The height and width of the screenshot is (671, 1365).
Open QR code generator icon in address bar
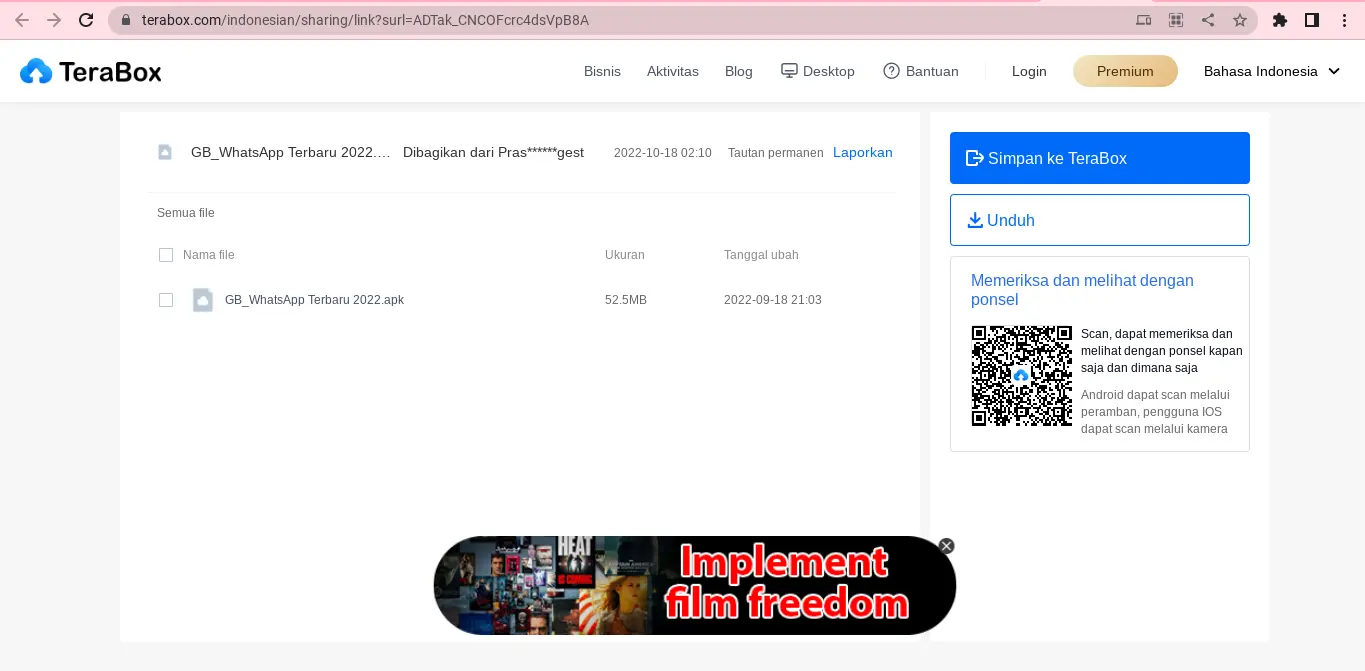[x=1176, y=20]
